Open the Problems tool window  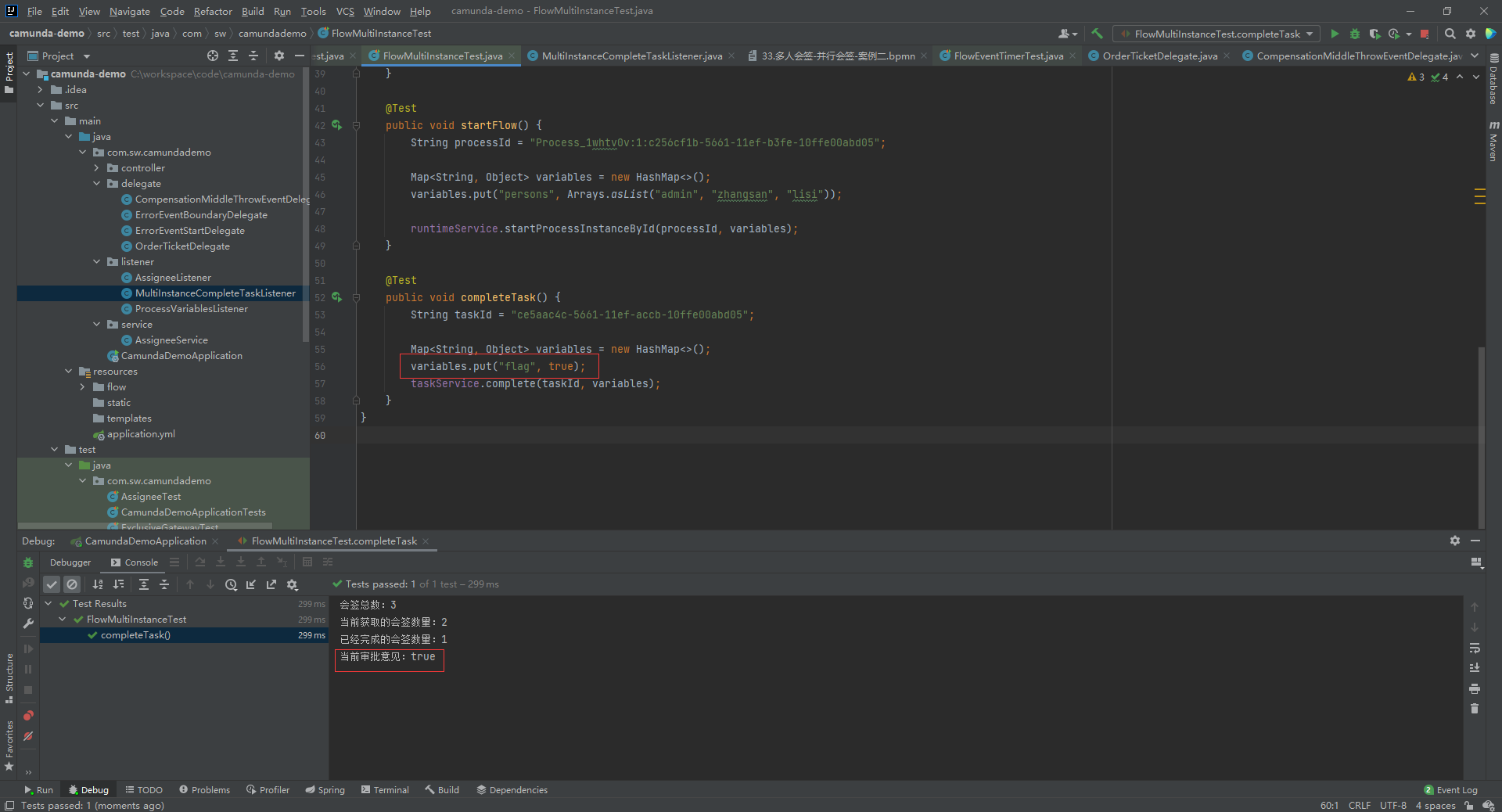pyautogui.click(x=204, y=790)
